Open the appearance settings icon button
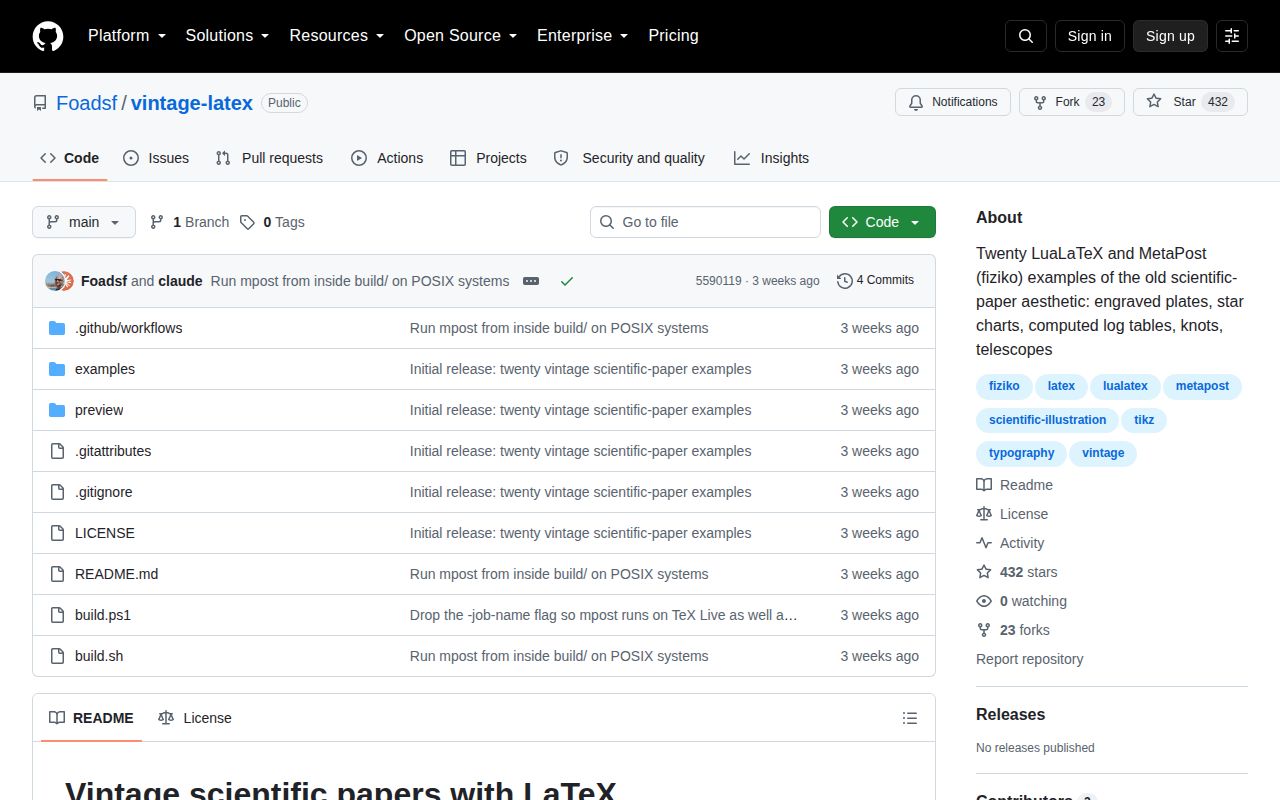This screenshot has height=800, width=1280. point(1232,36)
